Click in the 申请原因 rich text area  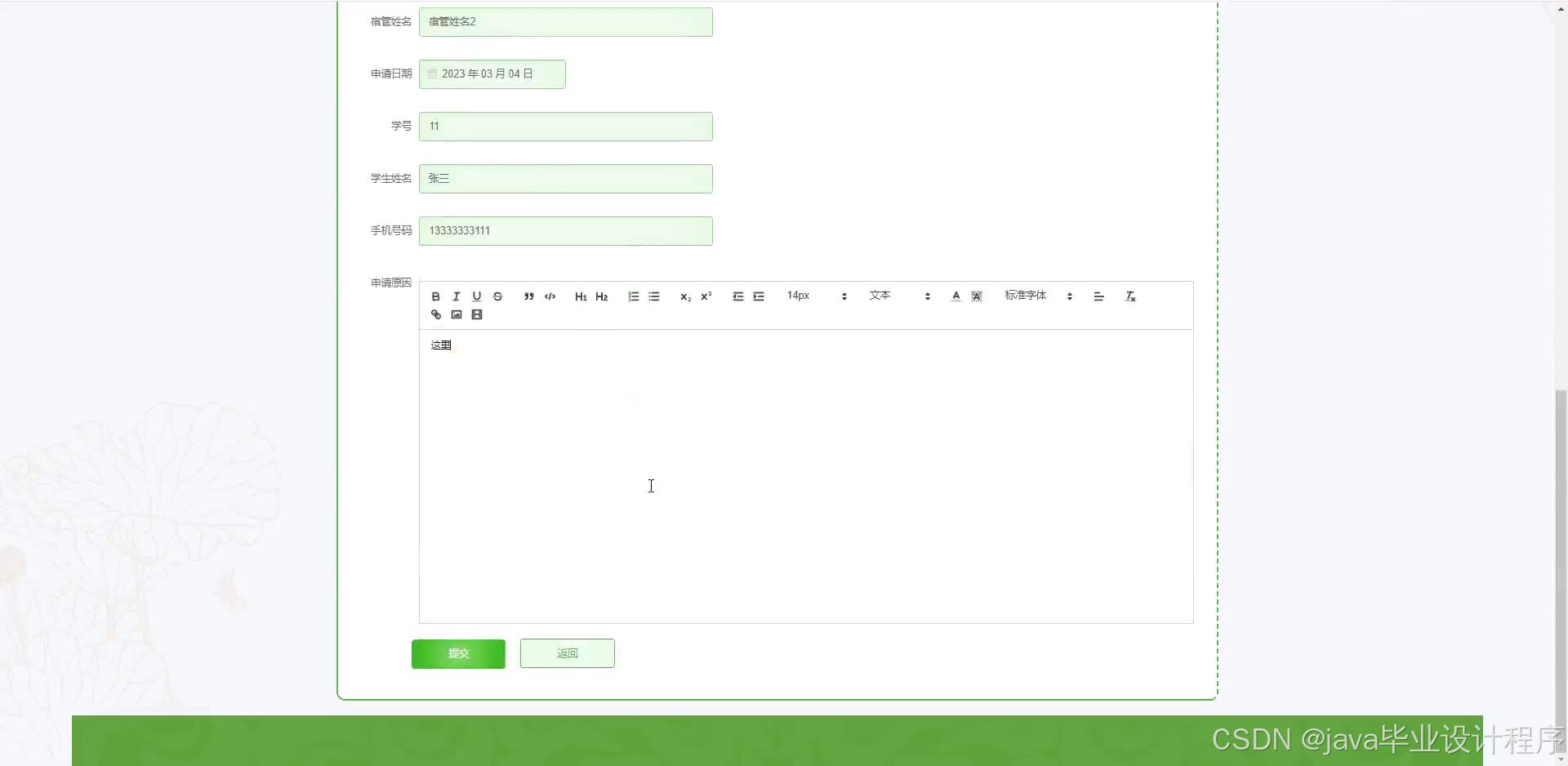pyautogui.click(x=806, y=476)
